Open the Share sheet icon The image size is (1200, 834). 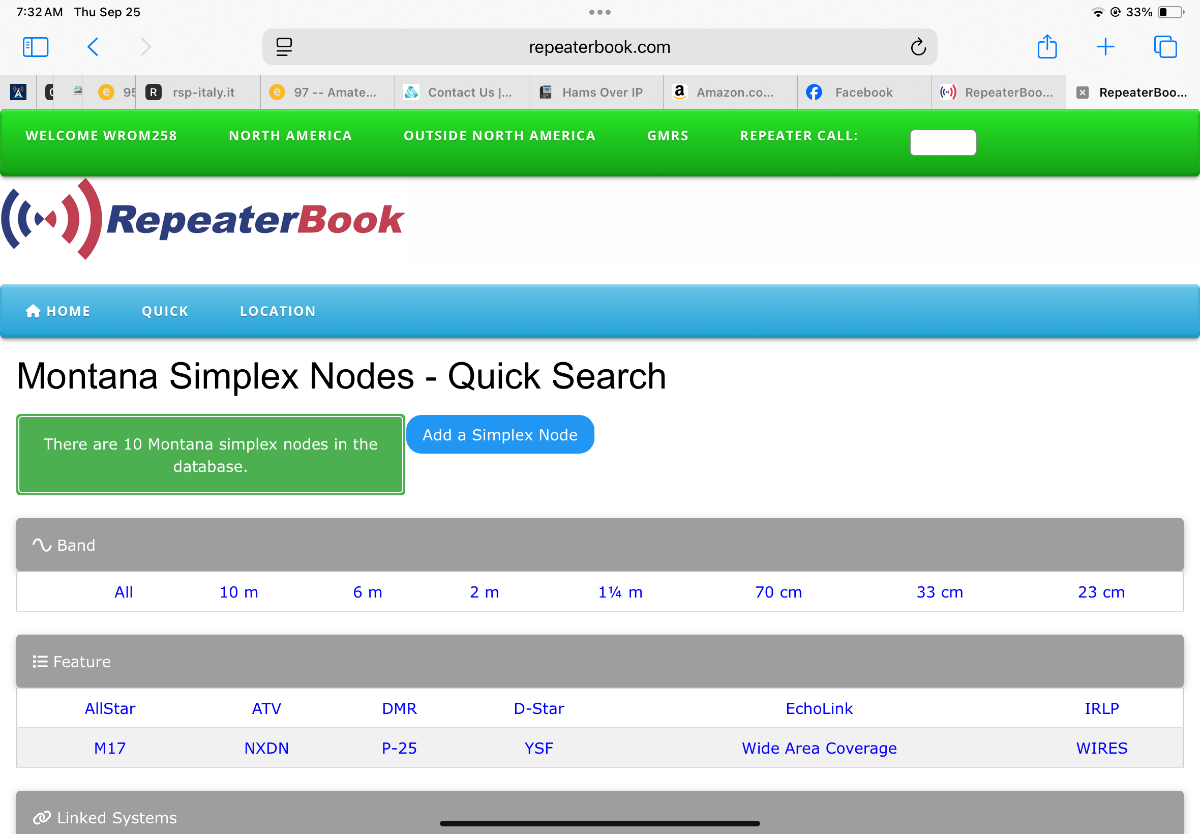point(1046,47)
